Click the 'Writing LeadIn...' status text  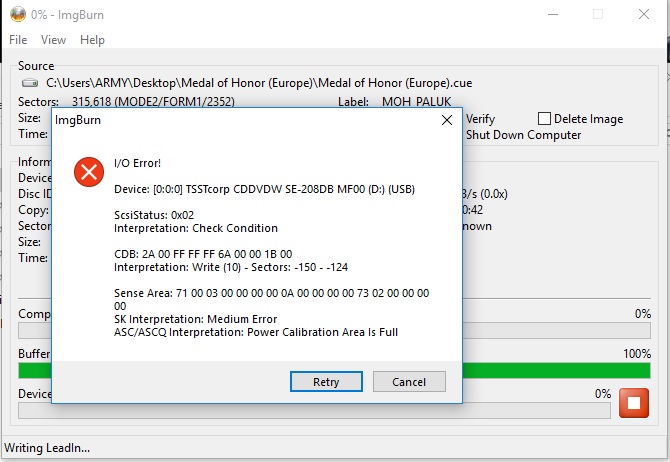pyautogui.click(x=47, y=448)
